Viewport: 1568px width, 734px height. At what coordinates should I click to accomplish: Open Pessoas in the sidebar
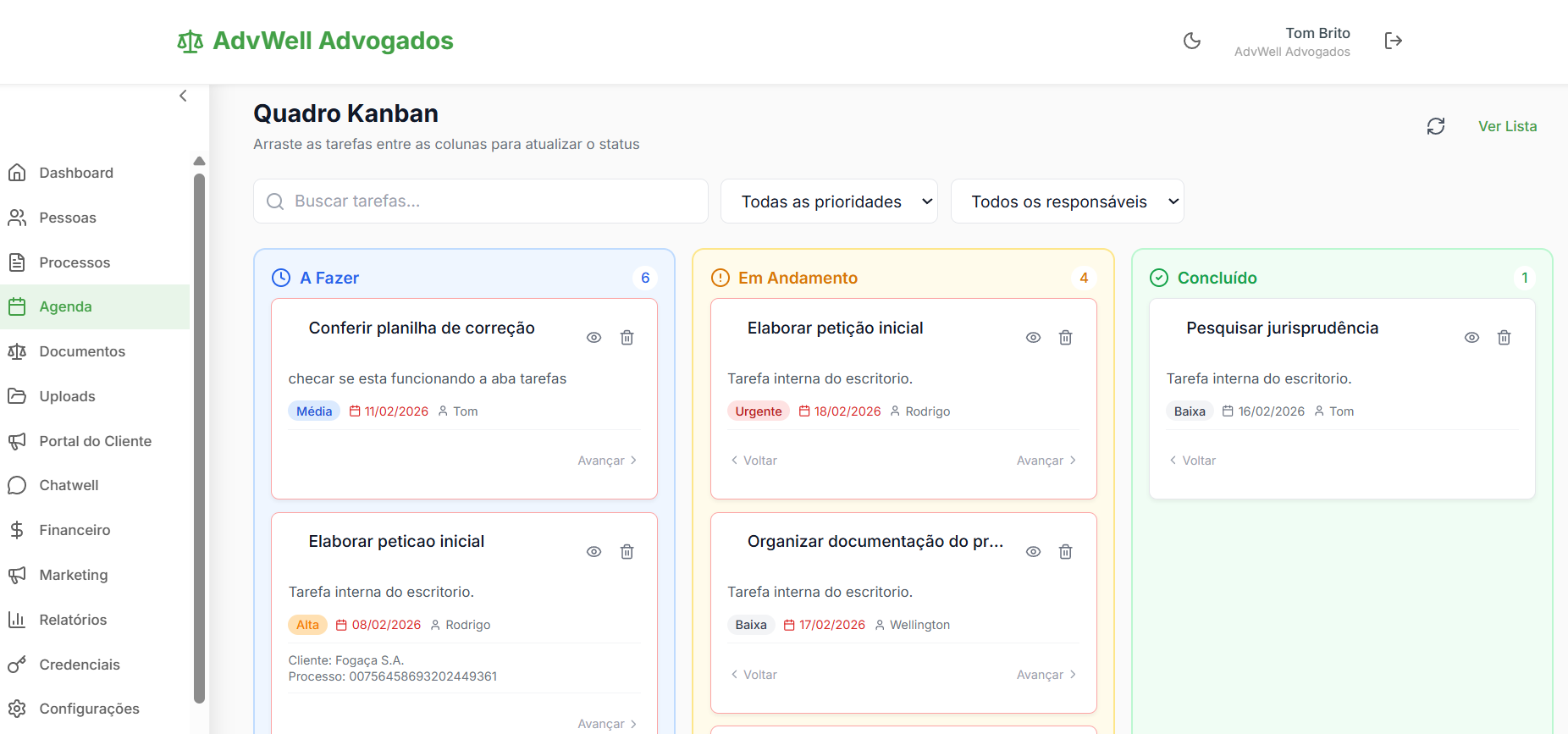point(95,218)
